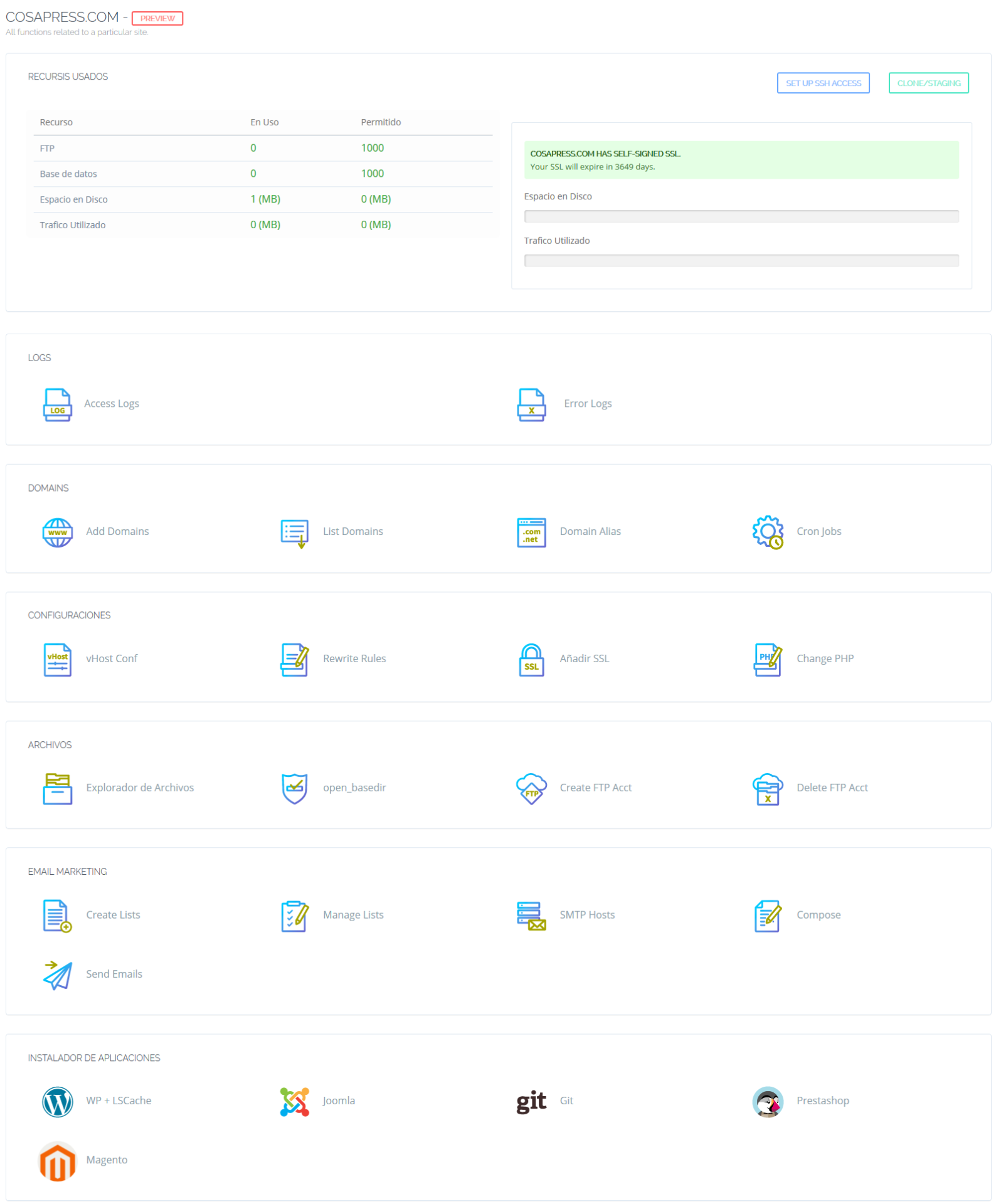
Task: Click the Espacio en Disco progress bar
Action: tap(741, 216)
